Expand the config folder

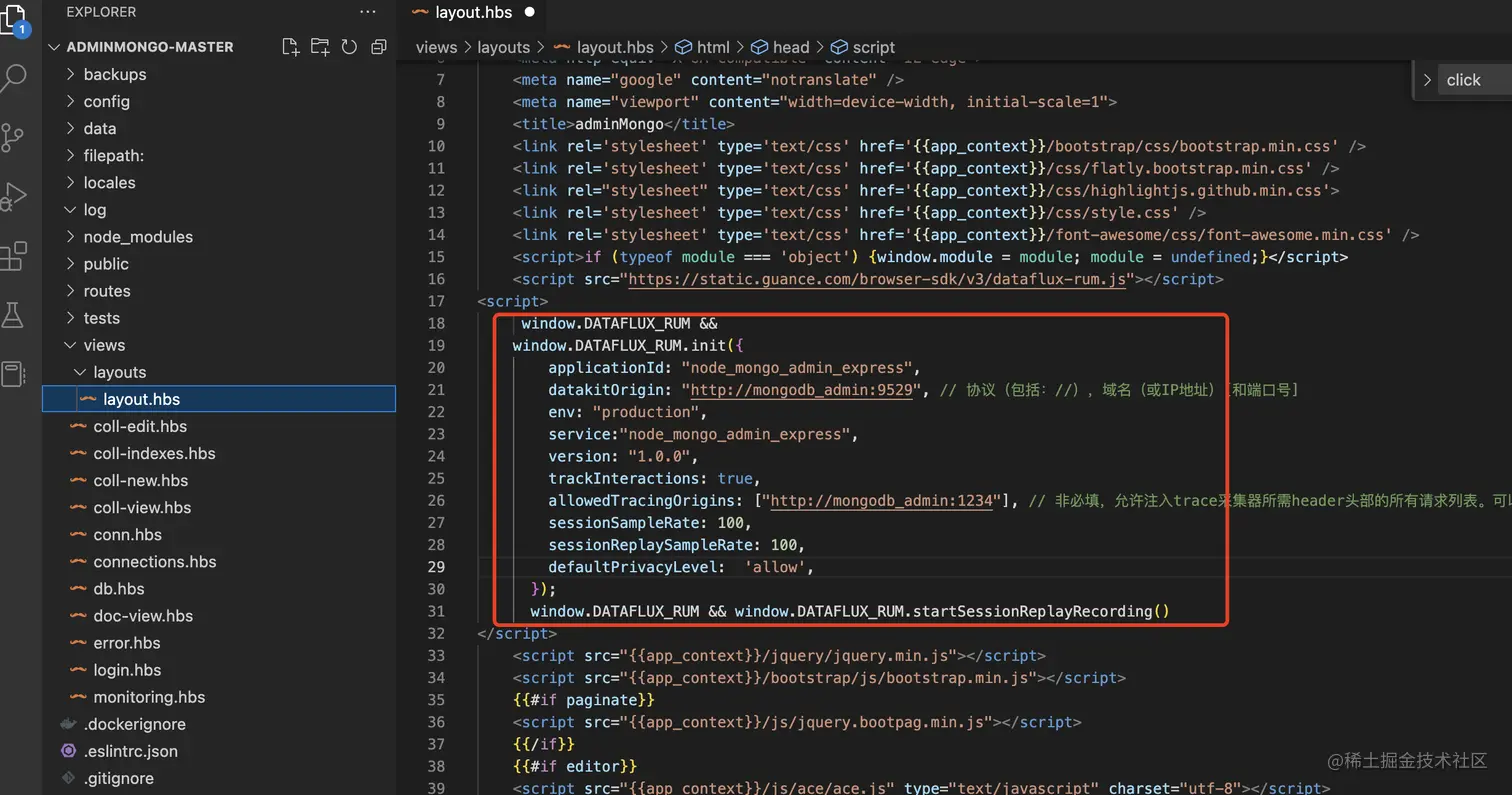pyautogui.click(x=219, y=101)
